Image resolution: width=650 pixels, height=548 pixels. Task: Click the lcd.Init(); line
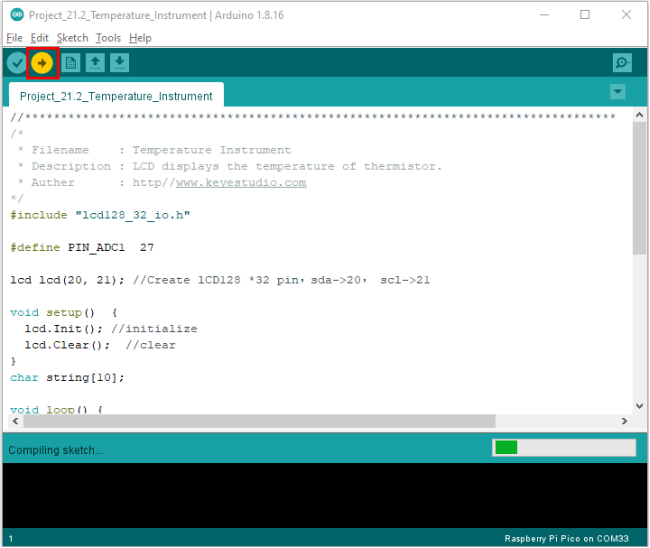(111, 329)
